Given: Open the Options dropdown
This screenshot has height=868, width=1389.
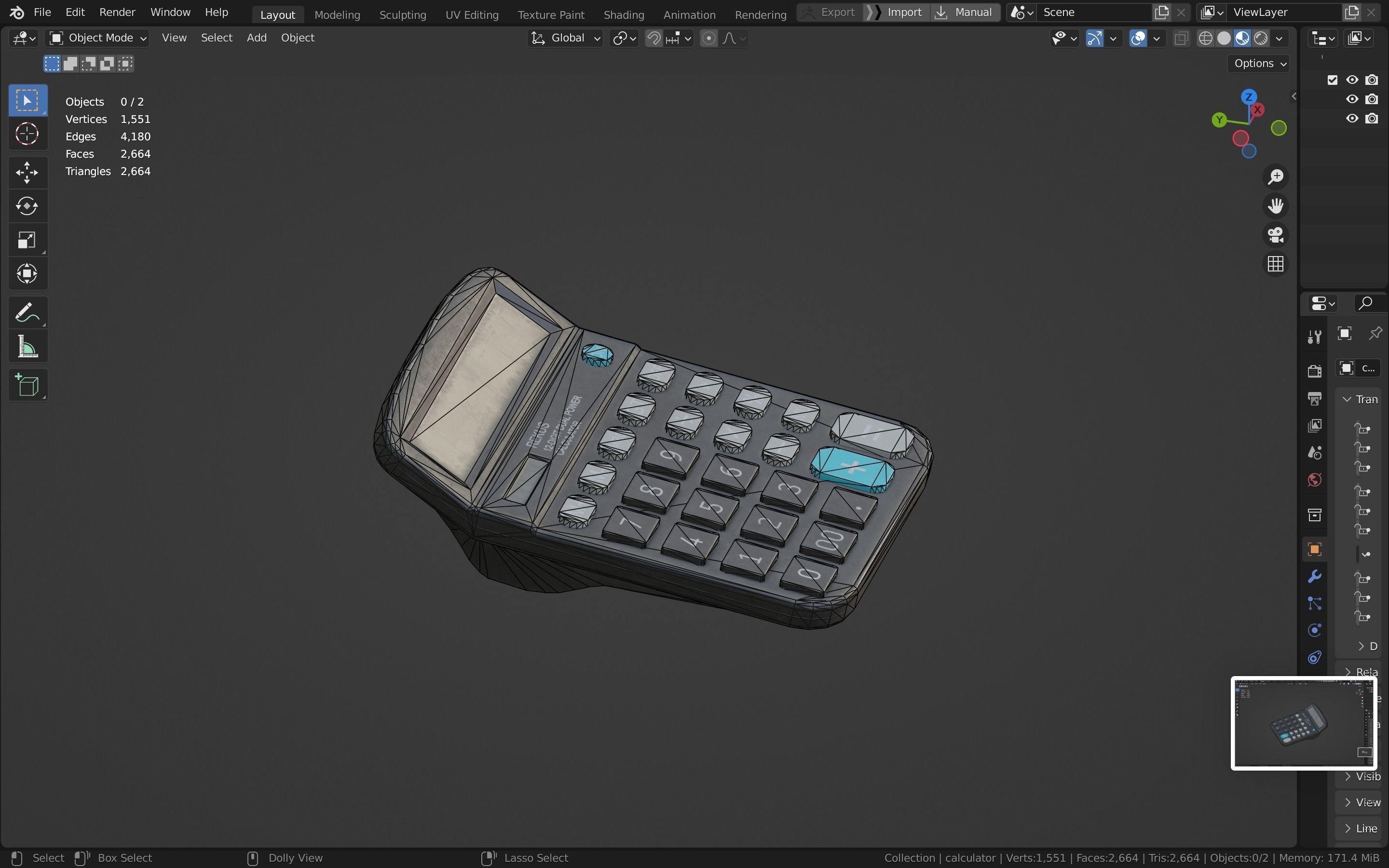Looking at the screenshot, I should pos(1259,63).
